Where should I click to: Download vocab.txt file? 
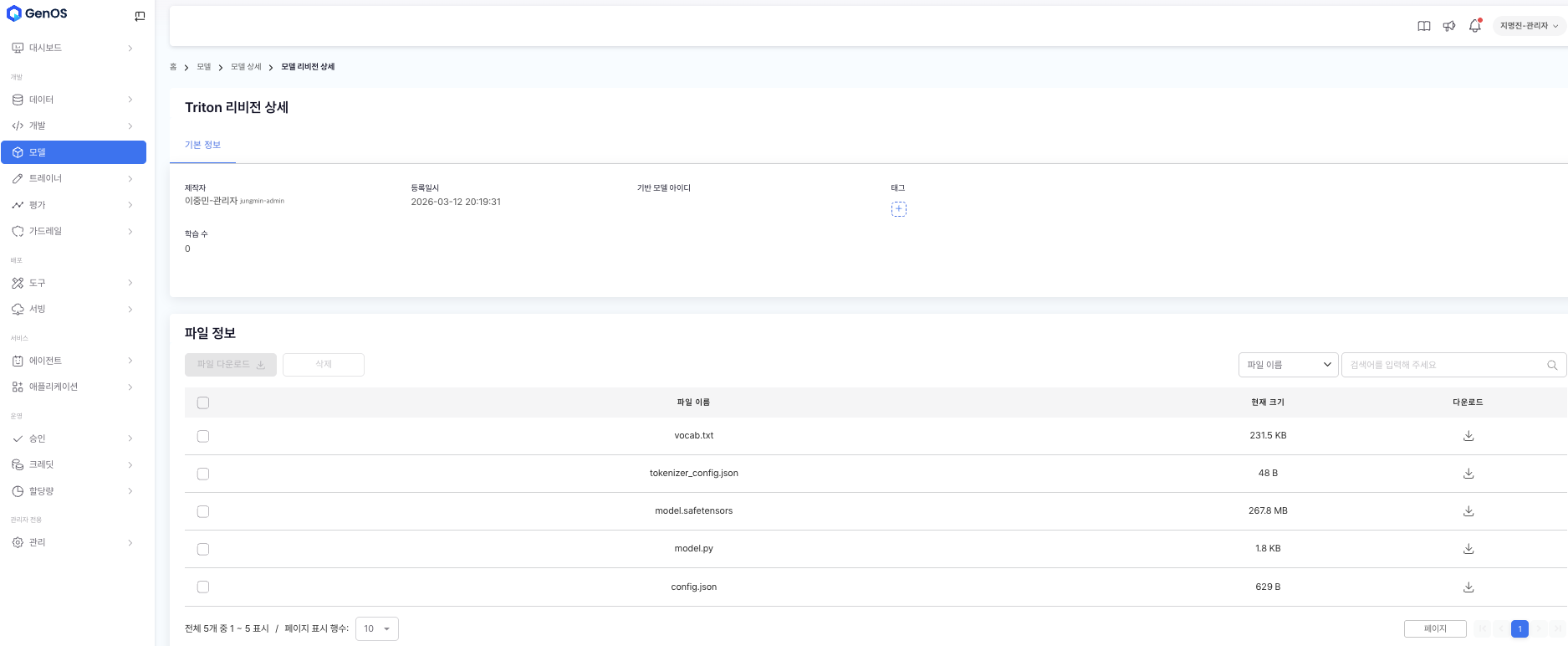(x=1468, y=436)
